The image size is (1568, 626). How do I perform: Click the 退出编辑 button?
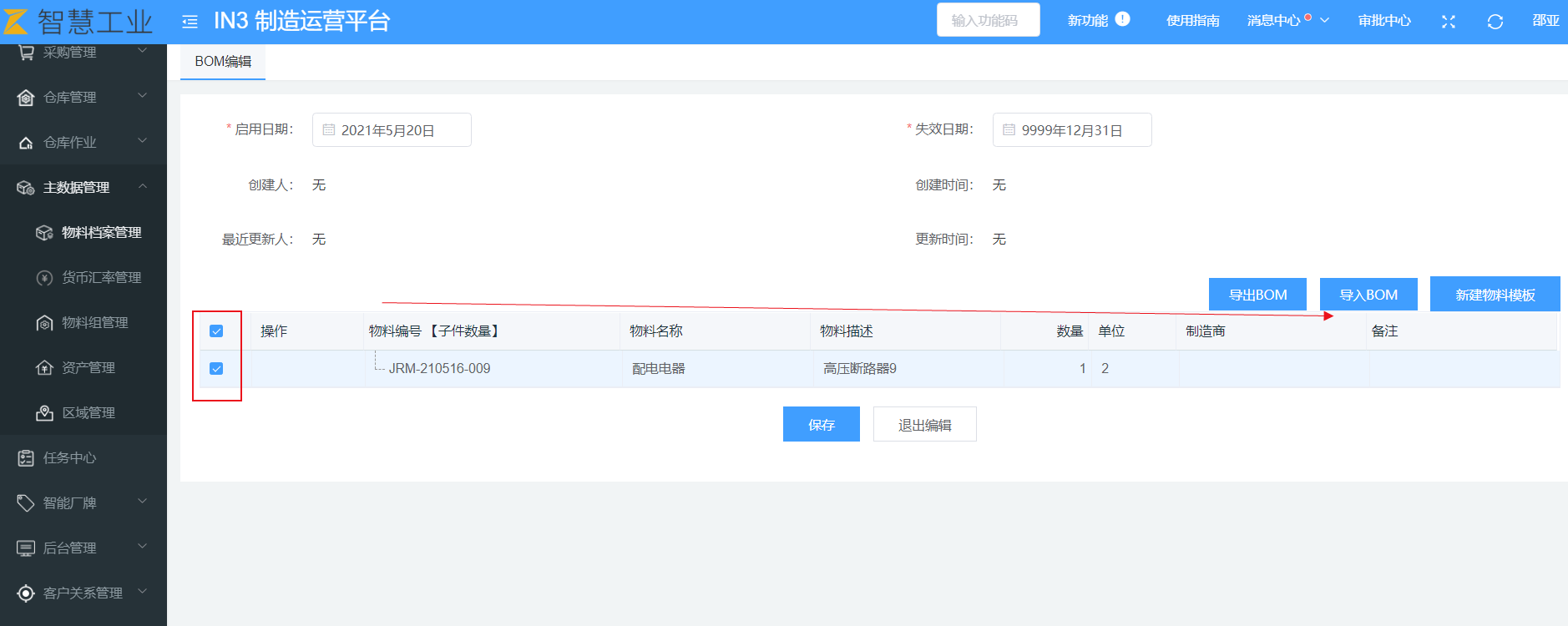point(924,425)
